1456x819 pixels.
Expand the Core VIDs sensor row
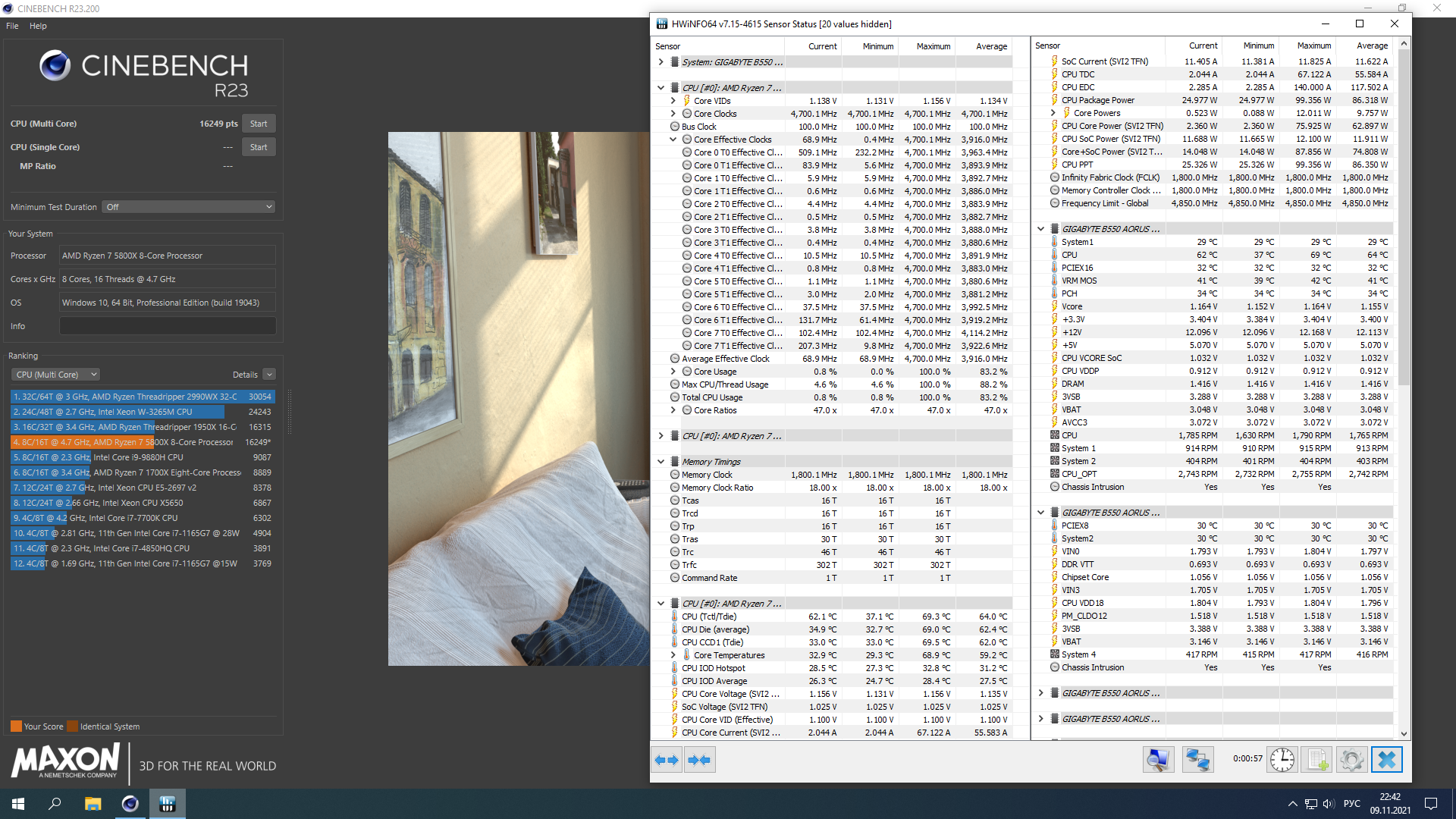(673, 101)
